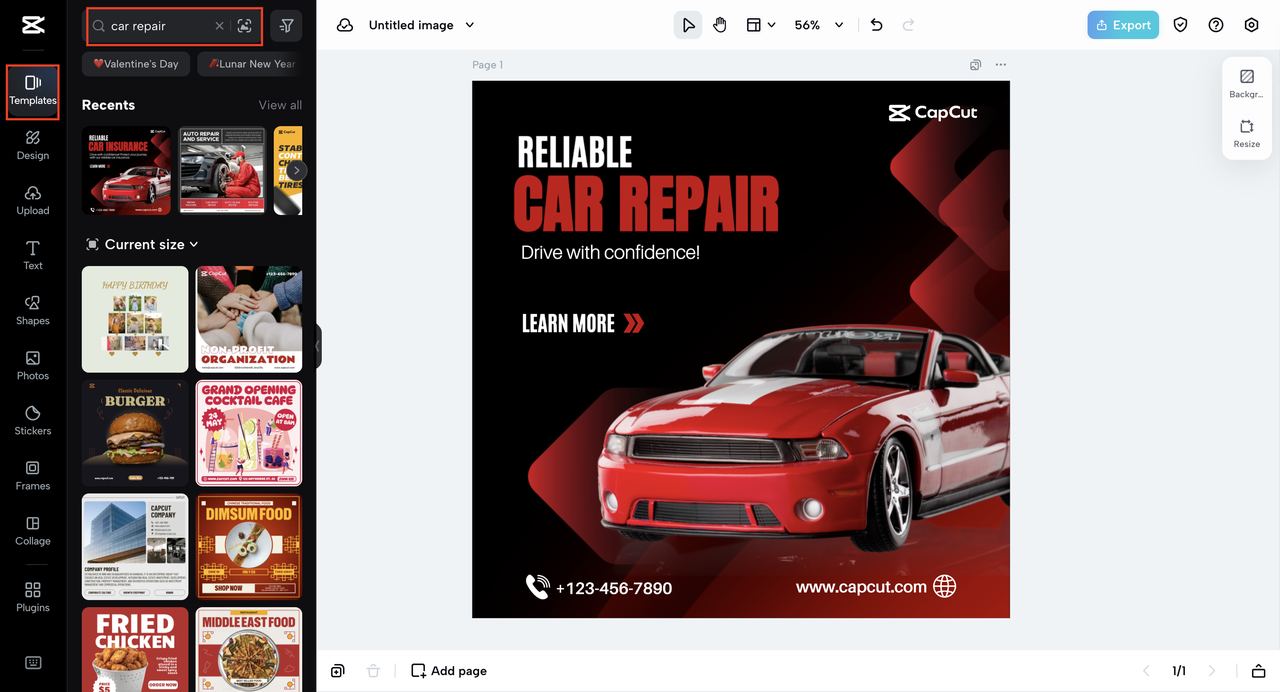
Task: Open the Collage sidebar tab
Action: [x=33, y=530]
